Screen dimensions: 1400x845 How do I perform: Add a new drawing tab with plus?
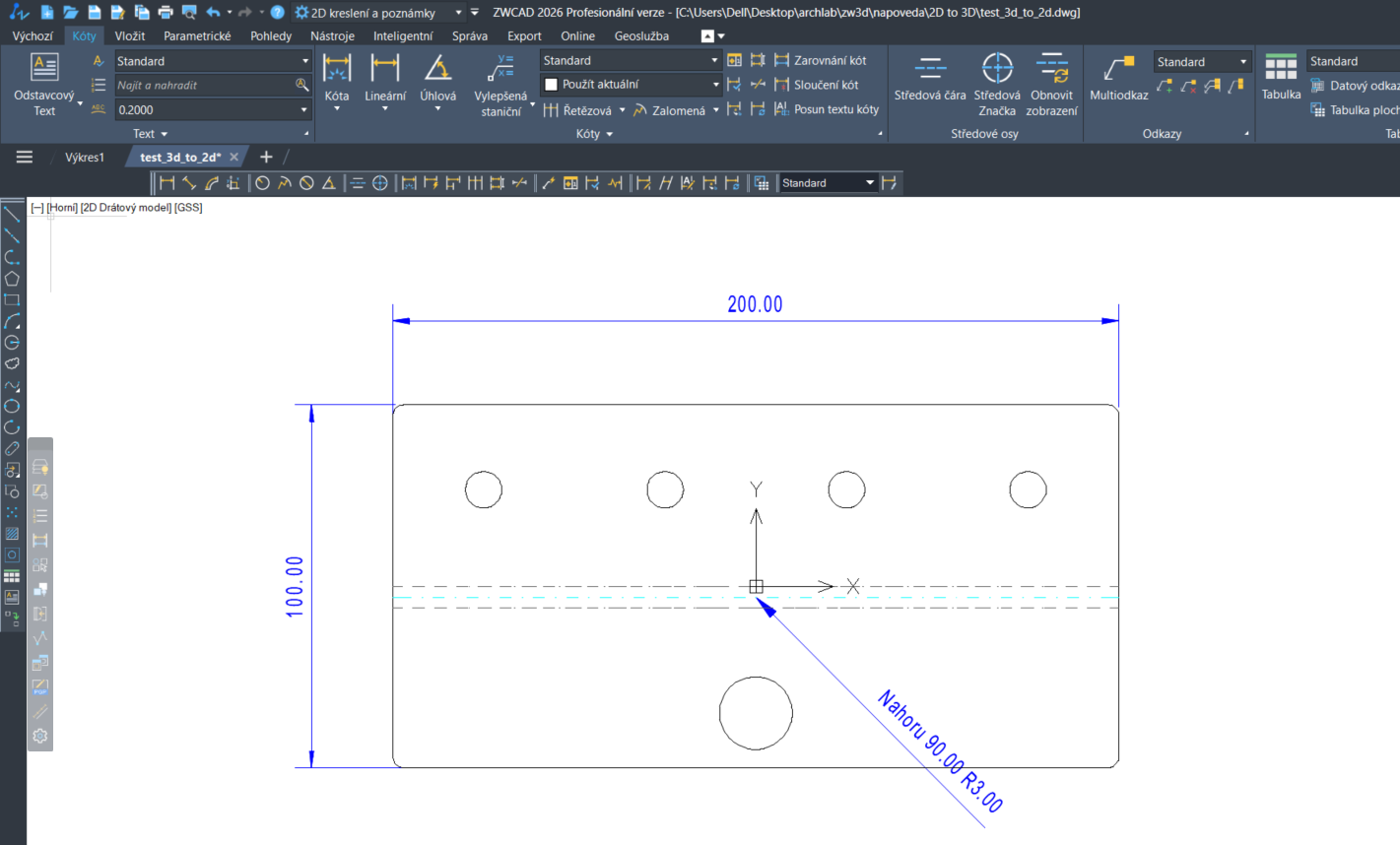266,157
